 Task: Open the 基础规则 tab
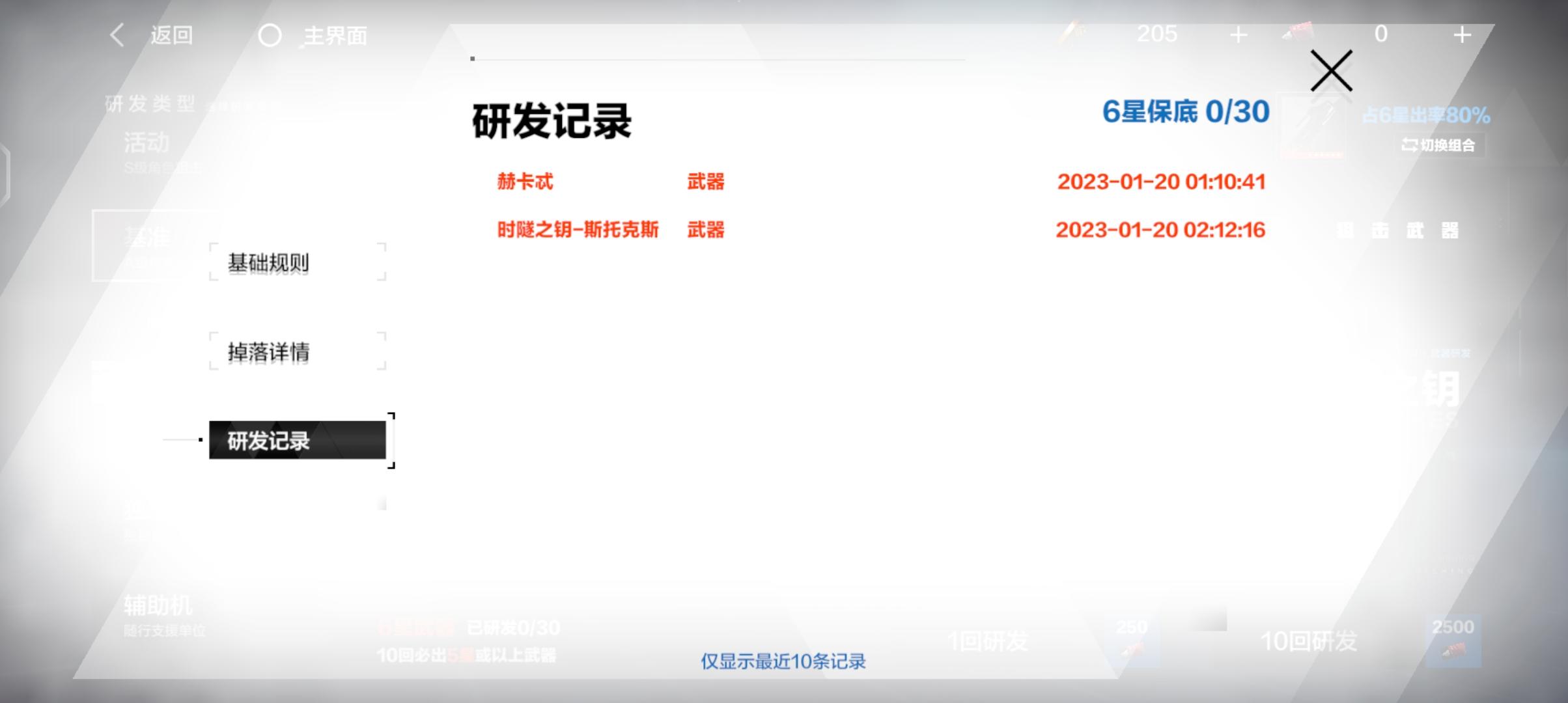coord(298,262)
